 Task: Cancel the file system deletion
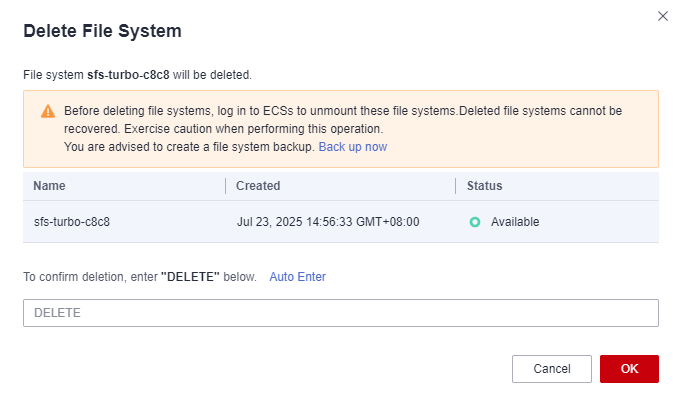pos(552,369)
